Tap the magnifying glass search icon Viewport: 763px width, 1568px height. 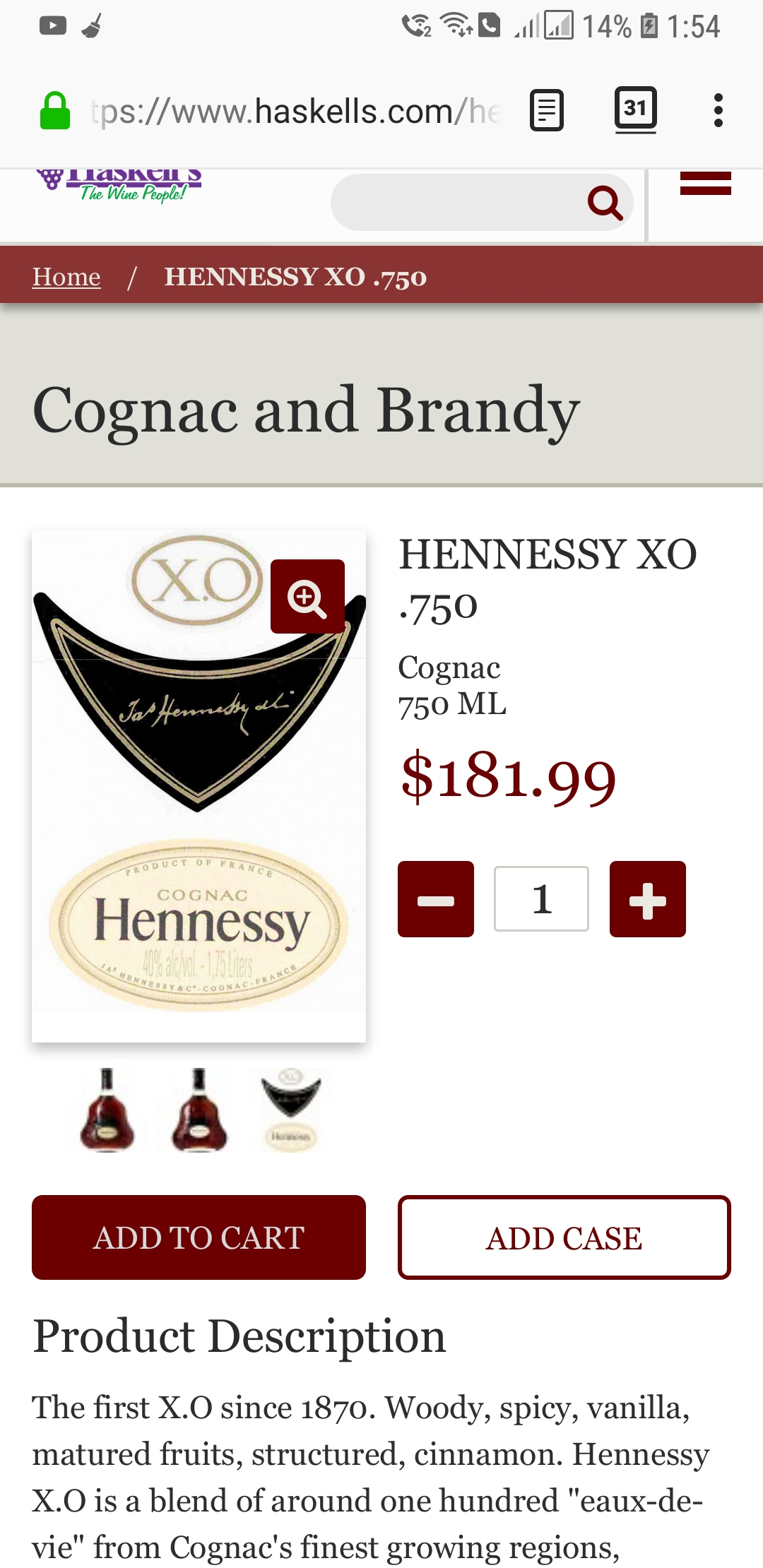tap(605, 203)
